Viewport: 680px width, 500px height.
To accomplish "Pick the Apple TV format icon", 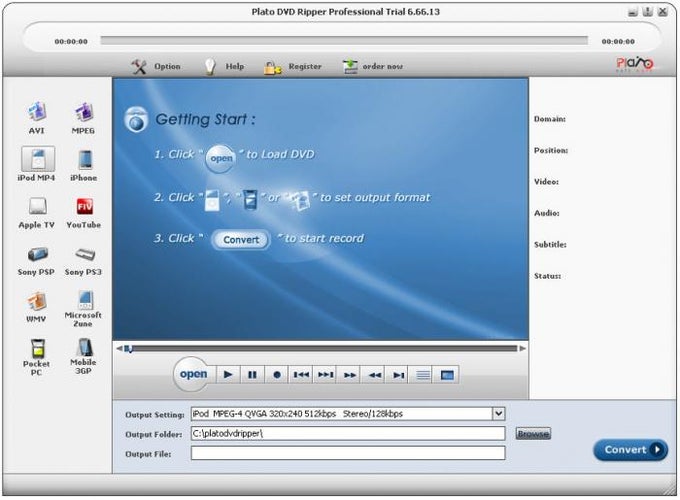I will click(x=38, y=206).
